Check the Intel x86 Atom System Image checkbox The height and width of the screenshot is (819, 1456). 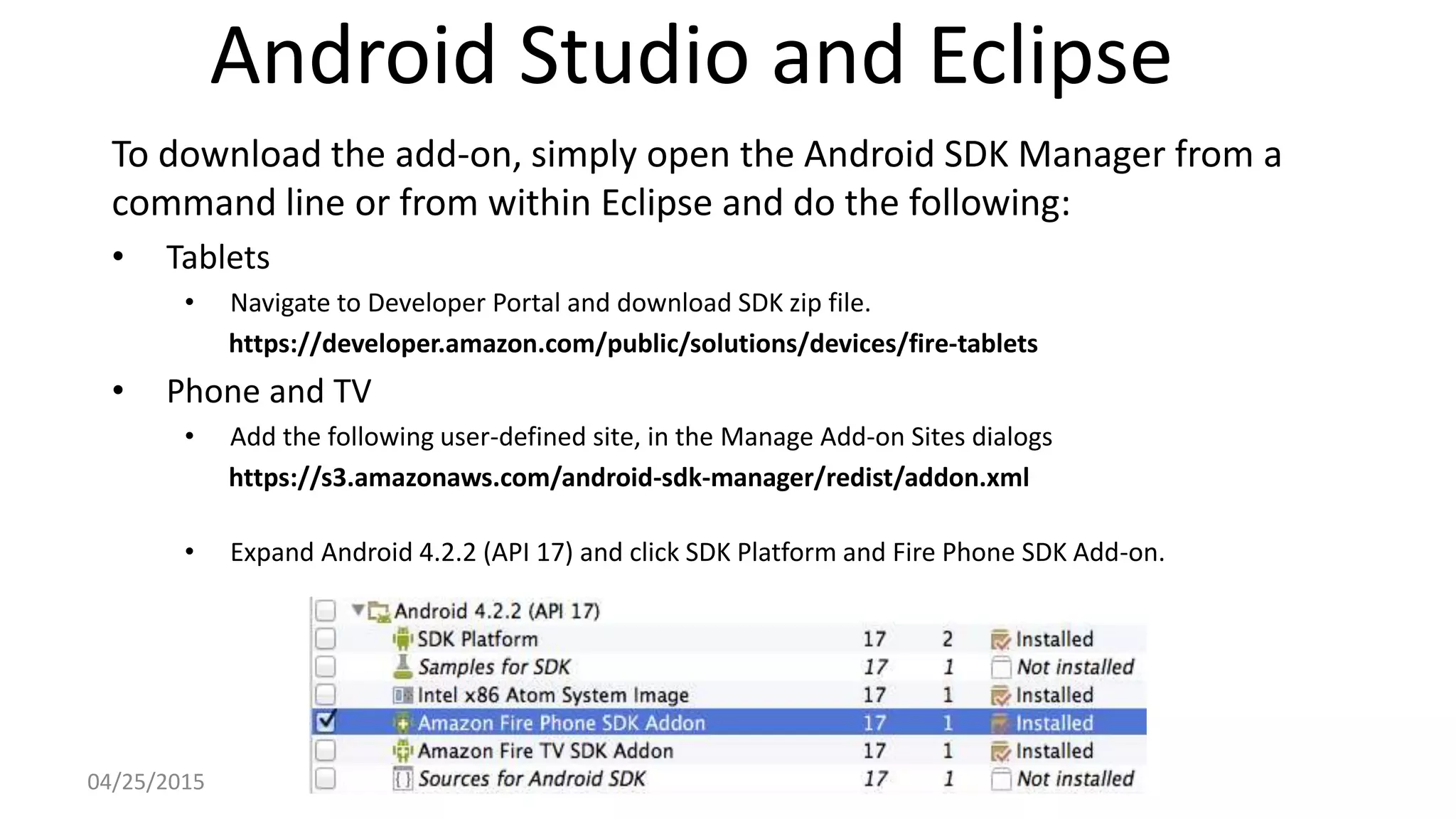325,694
